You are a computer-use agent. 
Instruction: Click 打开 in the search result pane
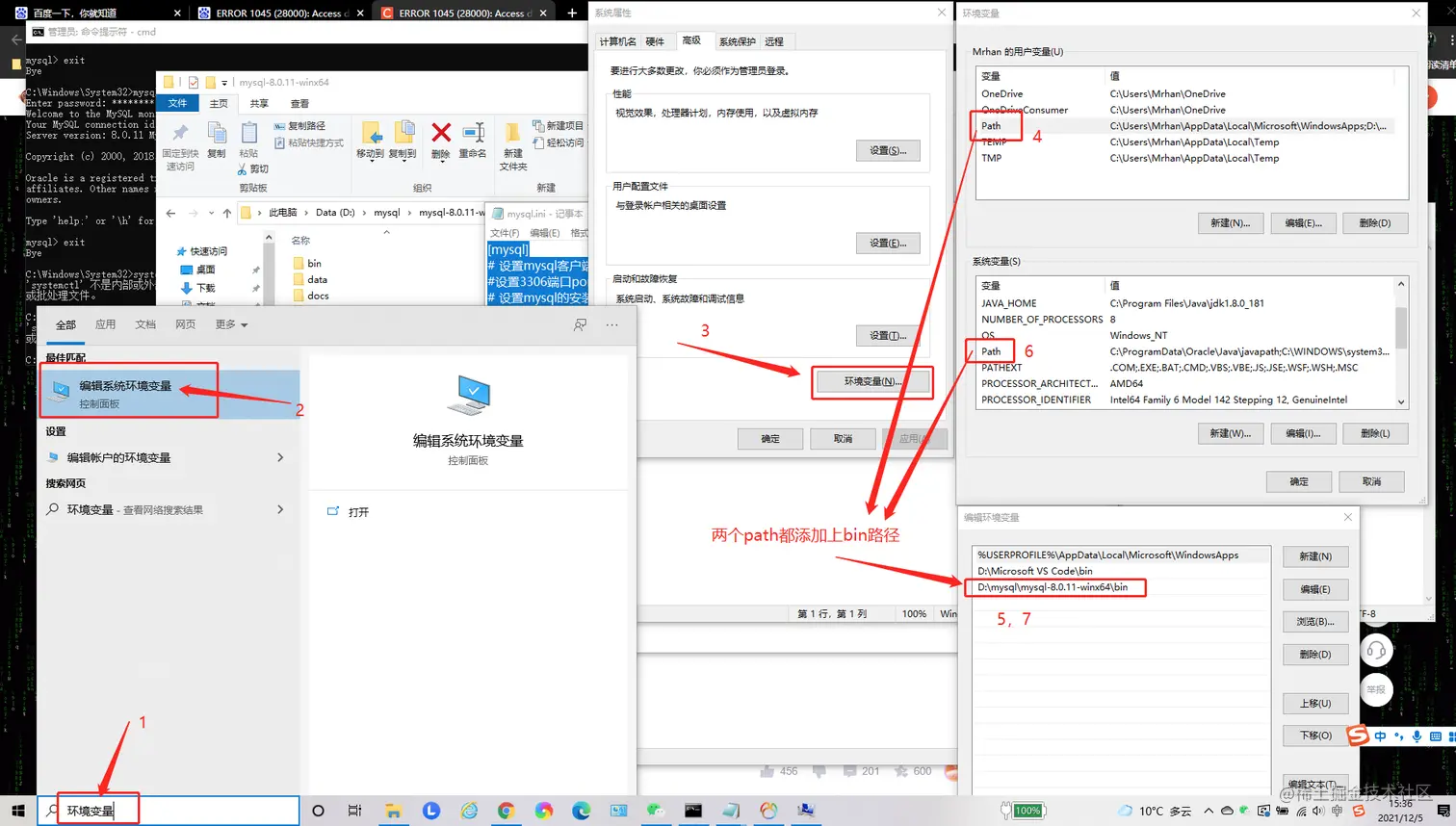(x=358, y=512)
